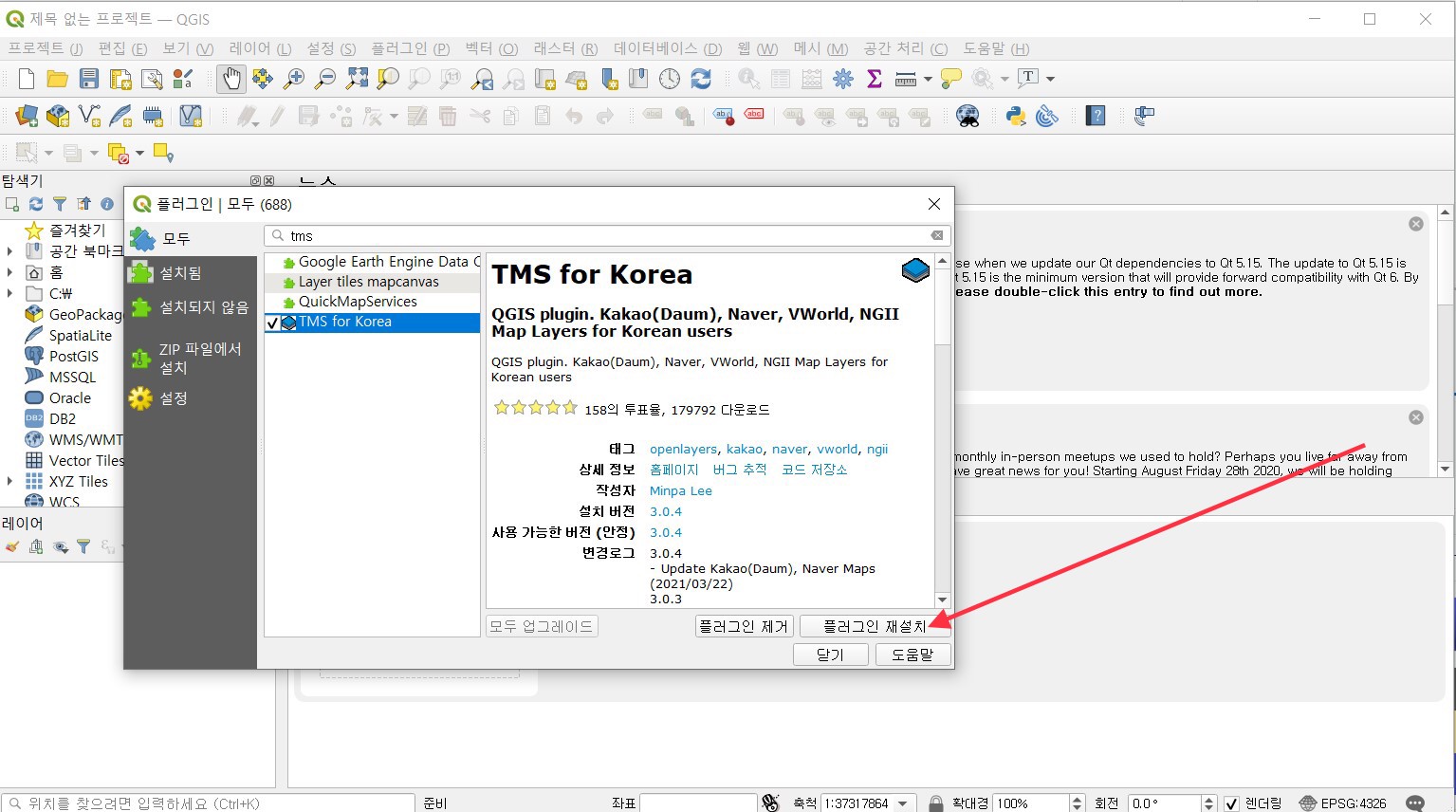The image size is (1456, 812).
Task: Open the Layer (레이어) menu
Action: tap(261, 48)
